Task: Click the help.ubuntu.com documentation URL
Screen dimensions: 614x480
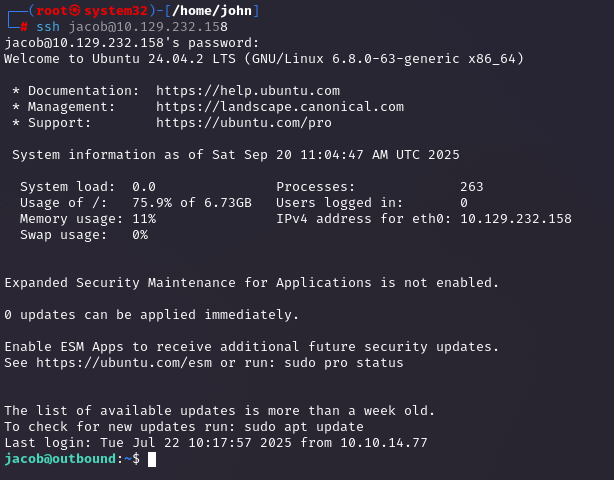Action: coord(248,91)
